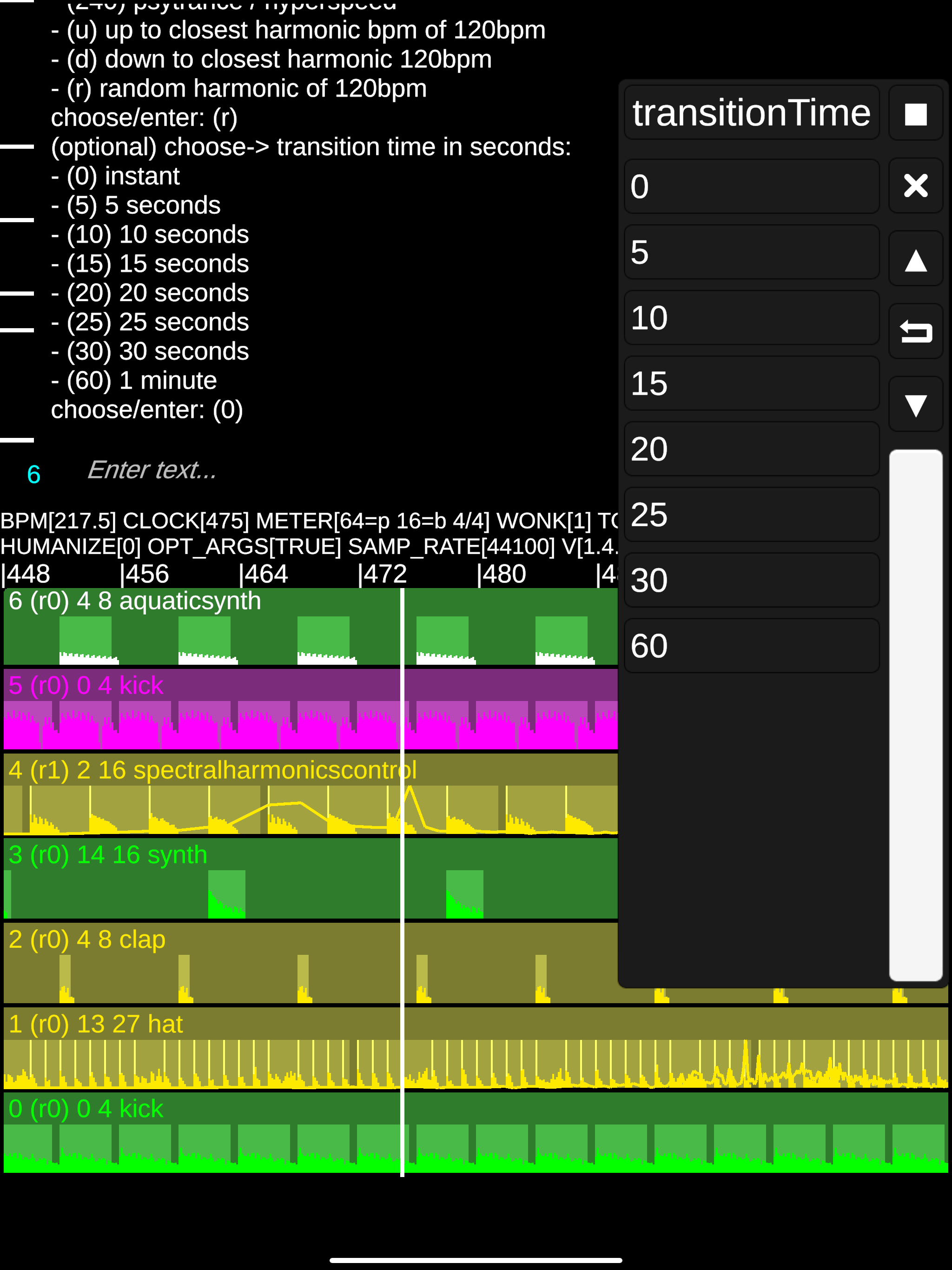Select track 6 aquaticsynth
This screenshot has height=1270, width=952.
[x=310, y=626]
